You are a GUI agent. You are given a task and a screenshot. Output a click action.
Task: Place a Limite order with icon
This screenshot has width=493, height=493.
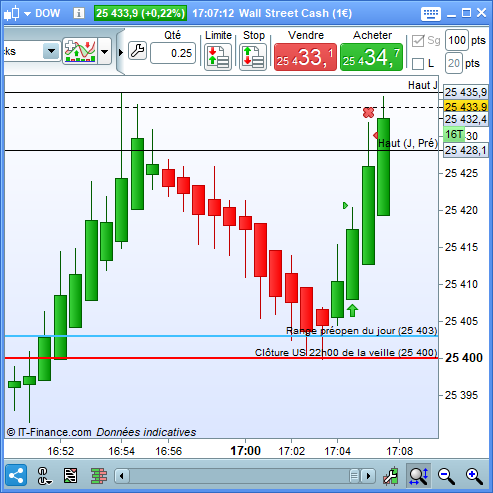coord(218,57)
